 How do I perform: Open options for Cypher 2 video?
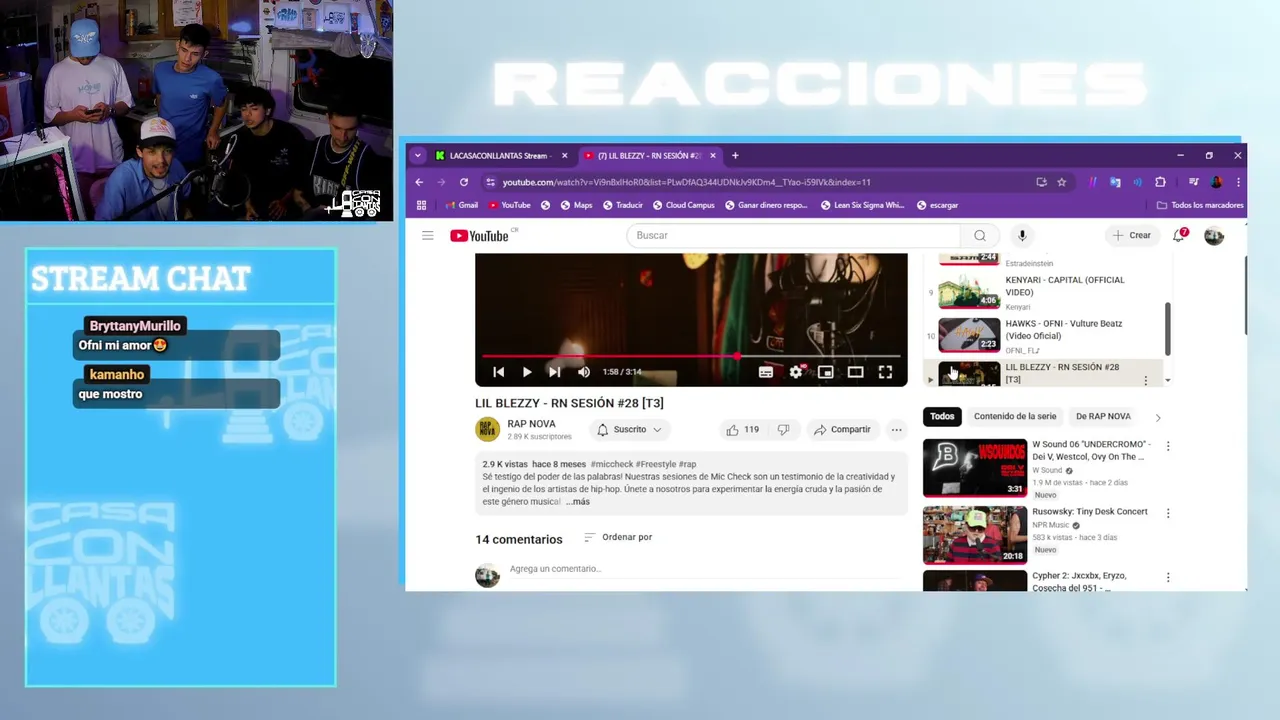1167,577
